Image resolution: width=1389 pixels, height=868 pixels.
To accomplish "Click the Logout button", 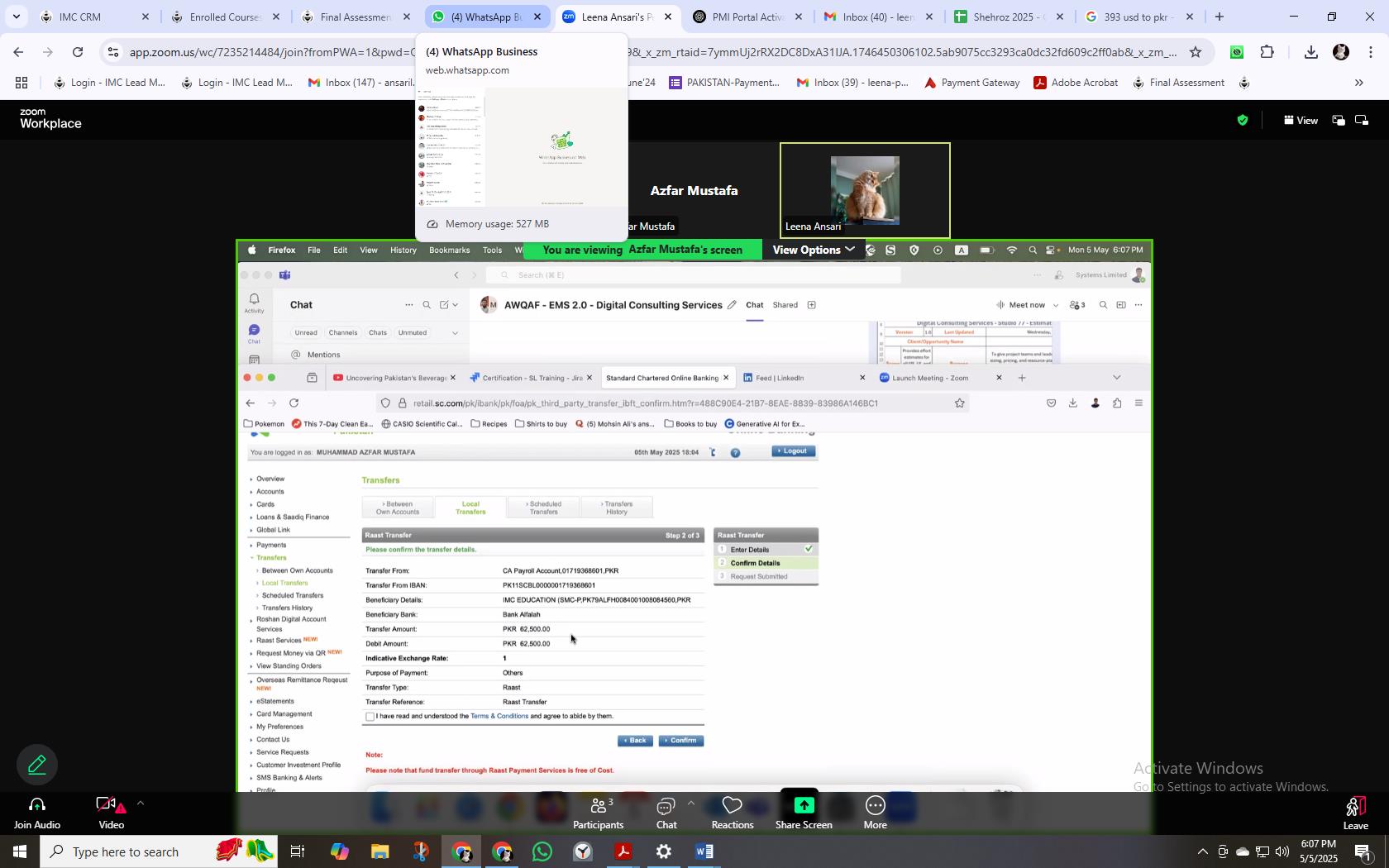I will [x=794, y=451].
